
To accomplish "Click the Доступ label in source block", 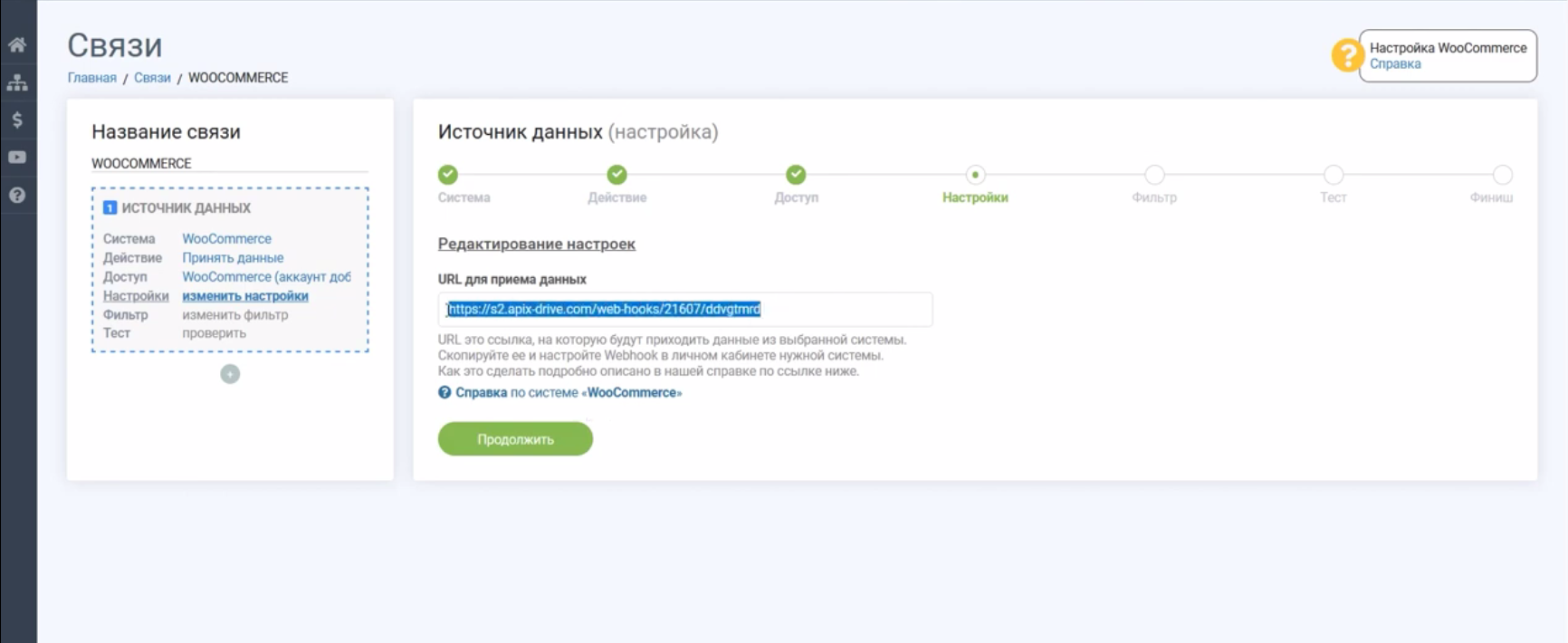I will coord(125,277).
